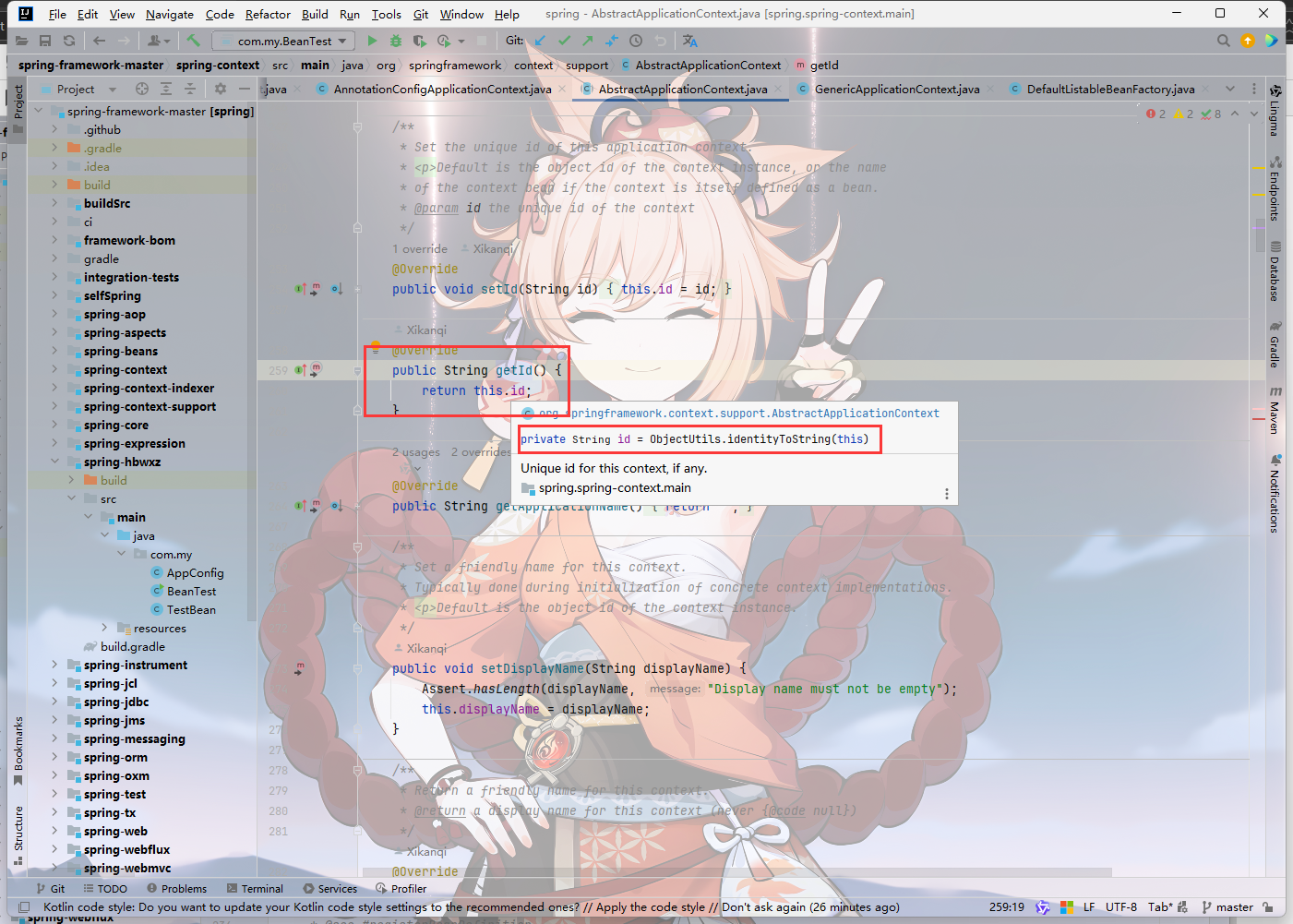Image resolution: width=1293 pixels, height=924 pixels.
Task: Expand the spring-beans module node
Action: (54, 351)
